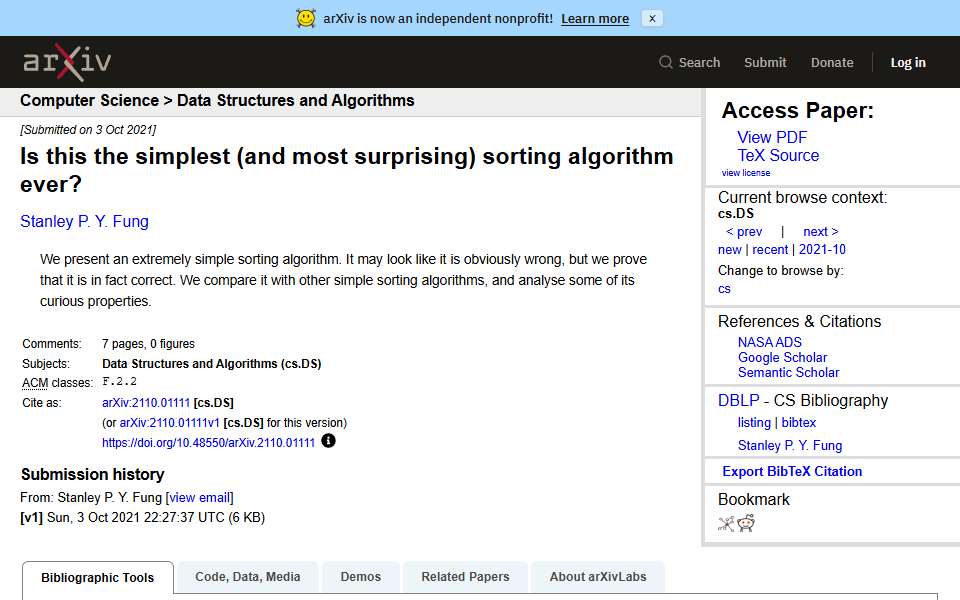
Task: Click the arXiv logo
Action: point(67,62)
